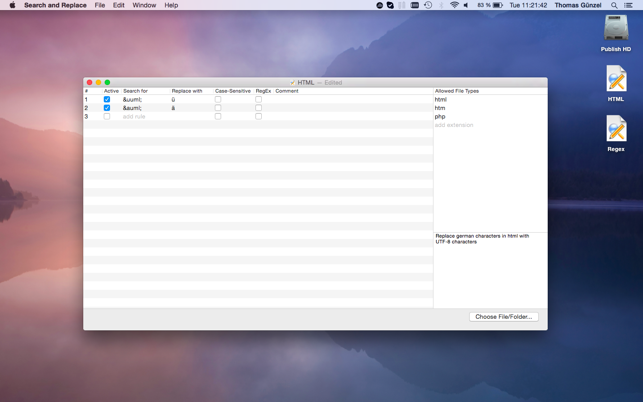
Task: Enable Case-Sensitive for the &uuml; rule
Action: pos(218,99)
